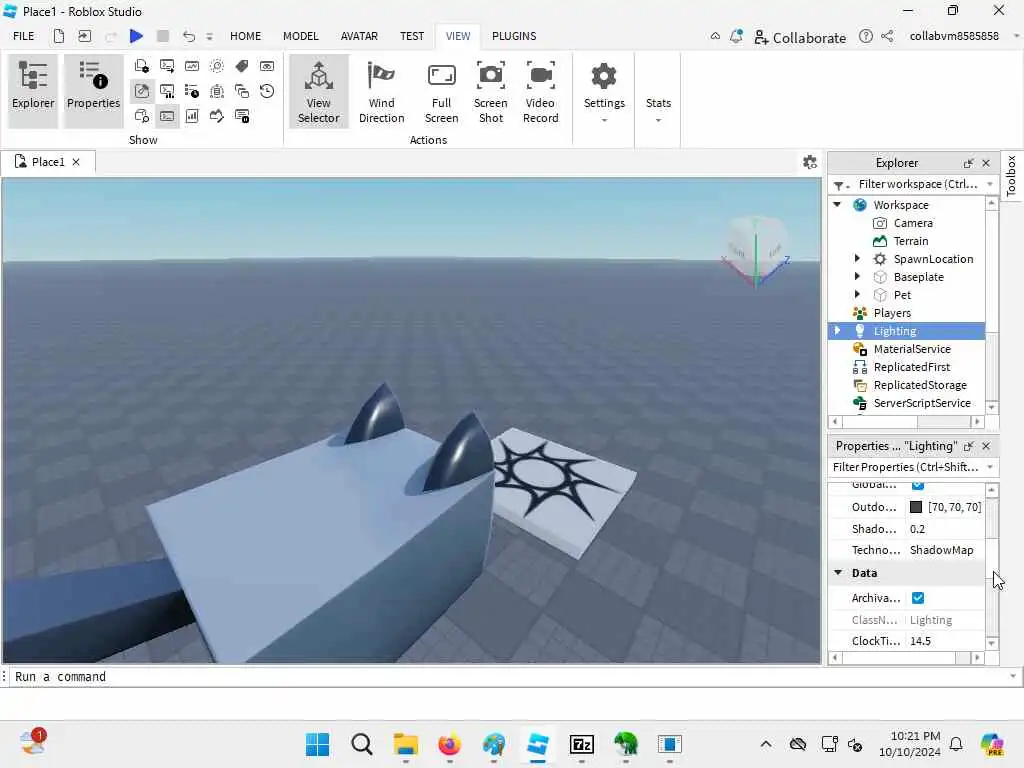Screen dimensions: 1024x768
Task: Collapse the Data properties section
Action: pyautogui.click(x=838, y=573)
